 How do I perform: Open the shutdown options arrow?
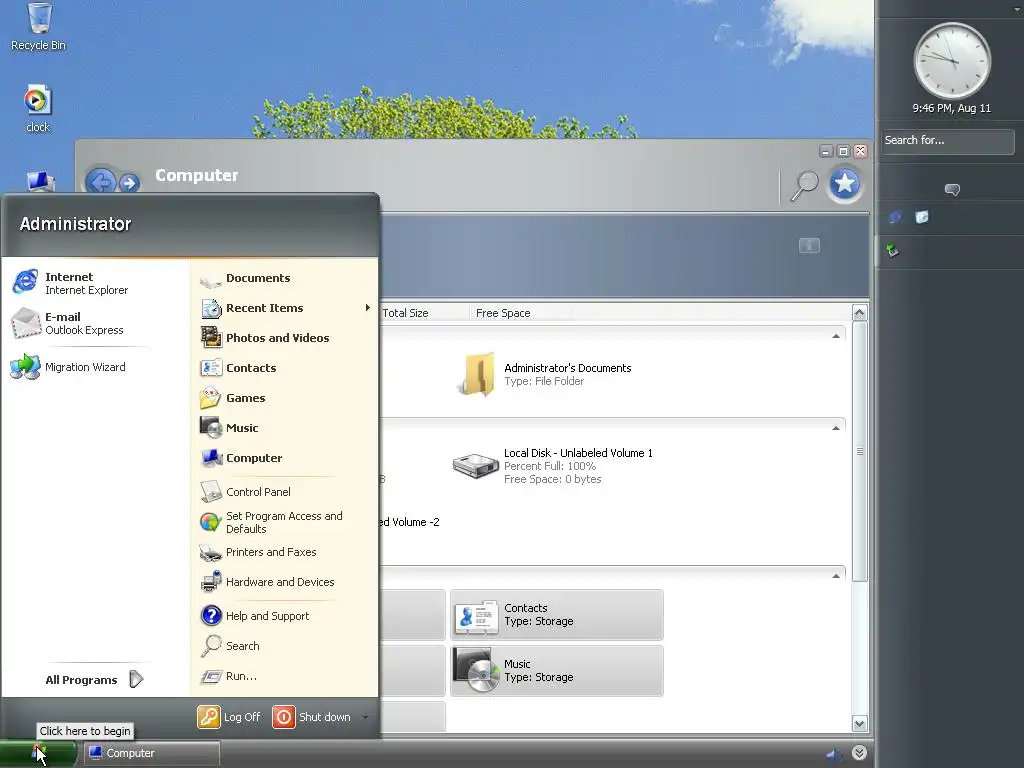pos(366,717)
